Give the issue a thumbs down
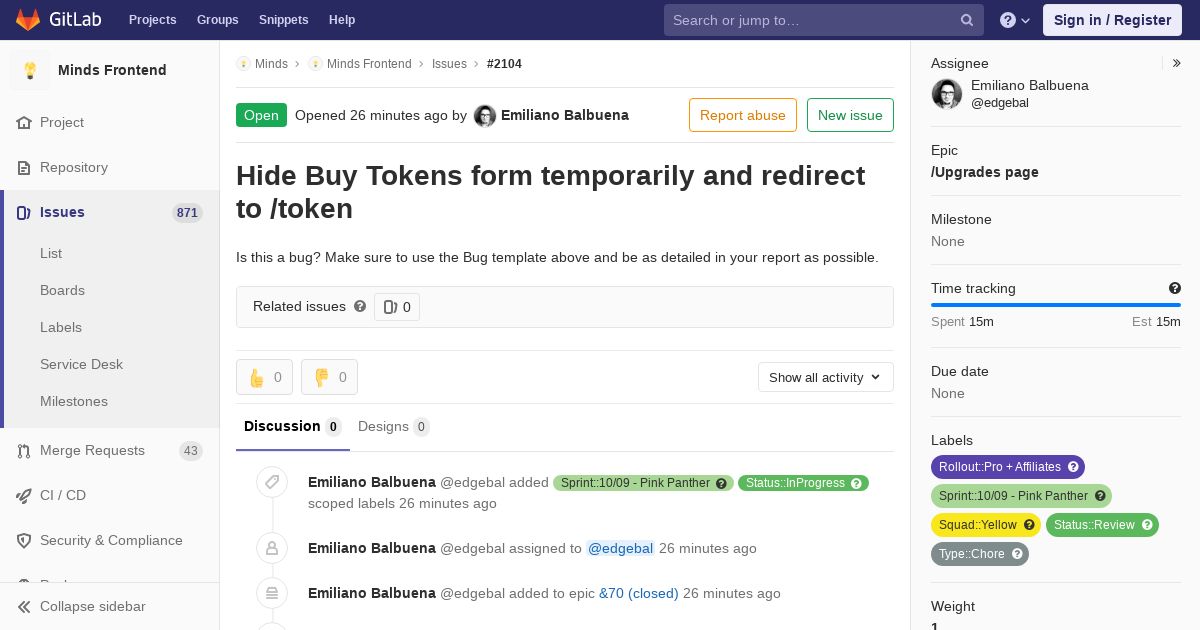The width and height of the screenshot is (1200, 630). tap(329, 377)
